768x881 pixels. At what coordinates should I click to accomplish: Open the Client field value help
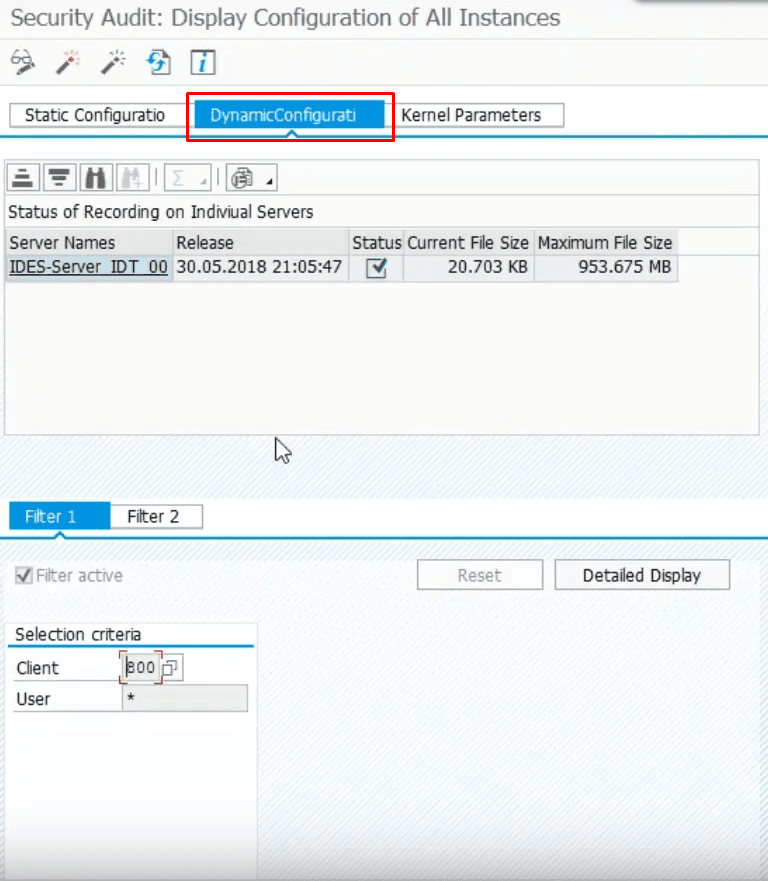pyautogui.click(x=171, y=668)
